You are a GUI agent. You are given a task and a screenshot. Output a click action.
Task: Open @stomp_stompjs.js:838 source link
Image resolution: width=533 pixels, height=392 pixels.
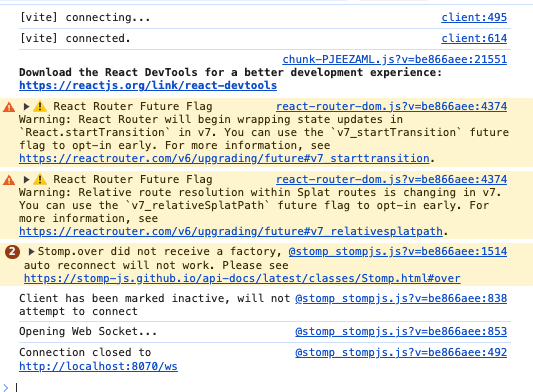[401, 299]
